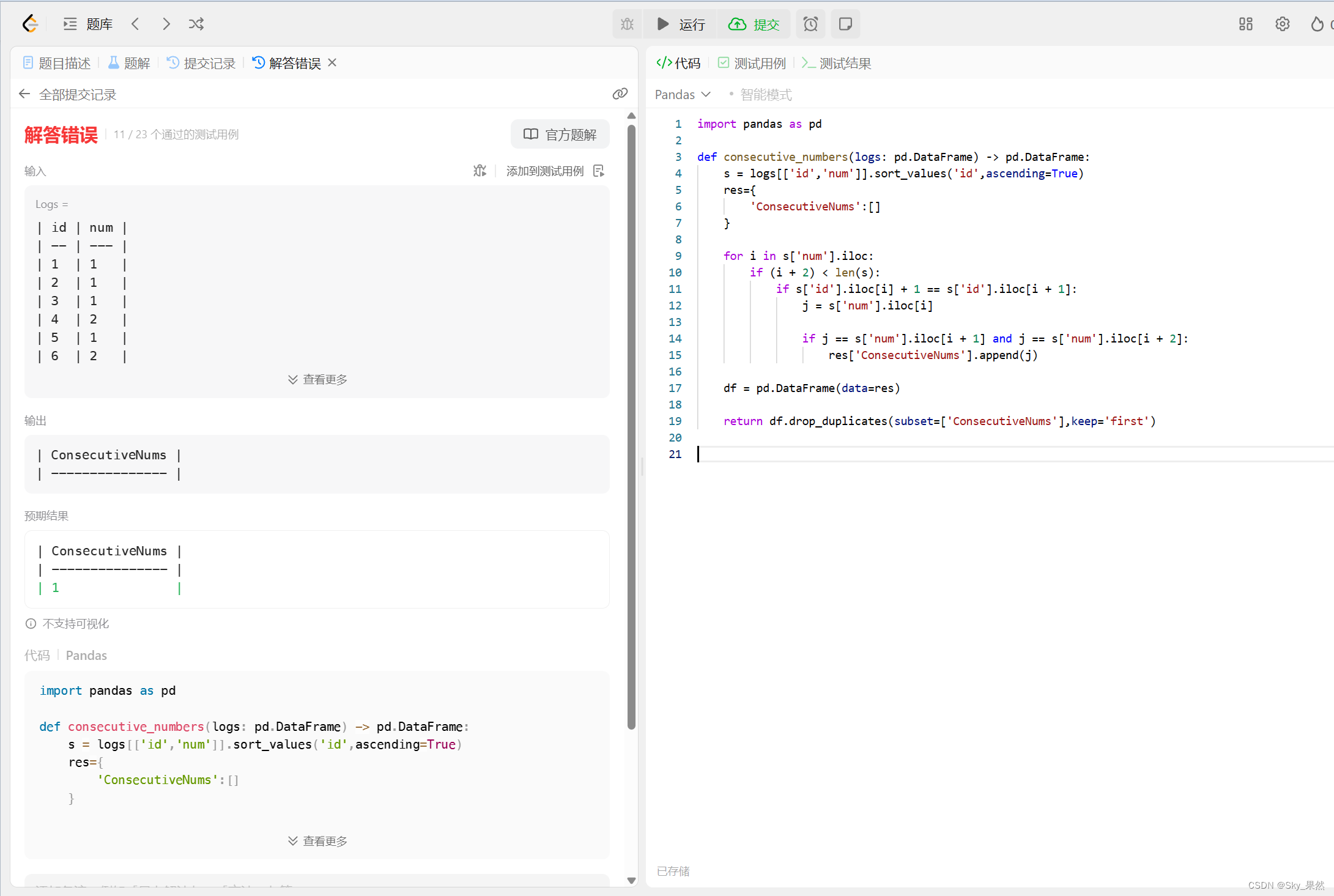The height and width of the screenshot is (896, 1334).
Task: Click the add-testcase icon after 添加到测试用例
Action: click(x=599, y=171)
